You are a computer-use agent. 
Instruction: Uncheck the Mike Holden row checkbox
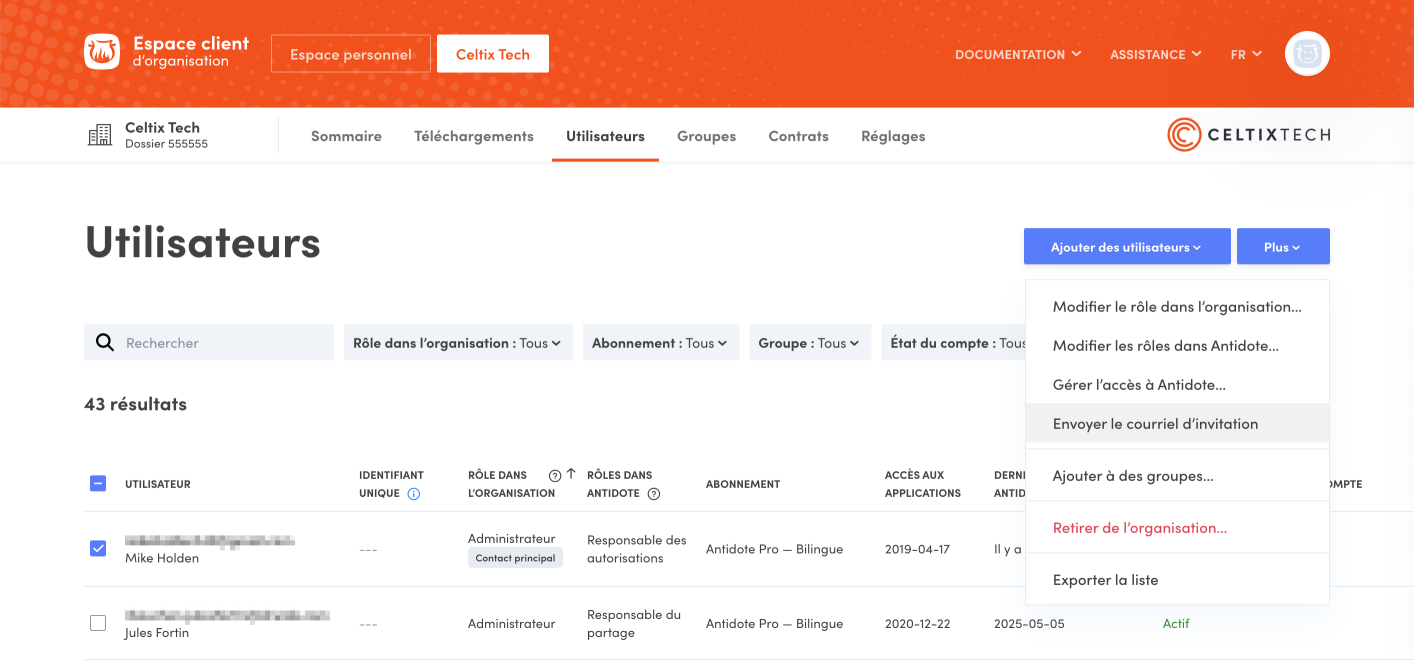point(98,548)
